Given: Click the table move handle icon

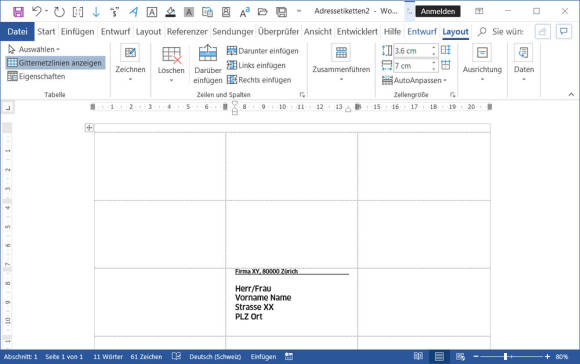Looking at the screenshot, I should 89,128.
